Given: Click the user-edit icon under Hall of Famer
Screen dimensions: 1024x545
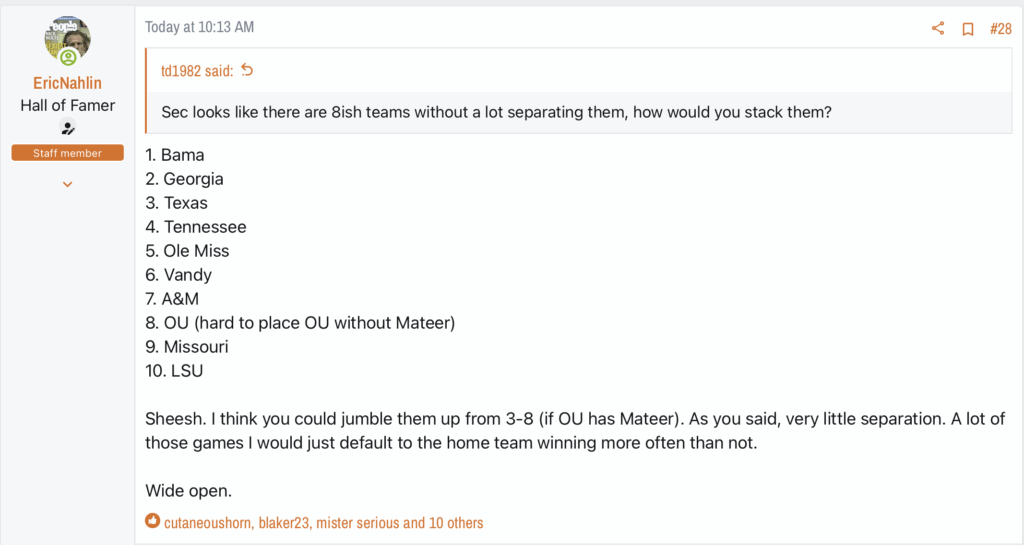Looking at the screenshot, I should pyautogui.click(x=68, y=127).
